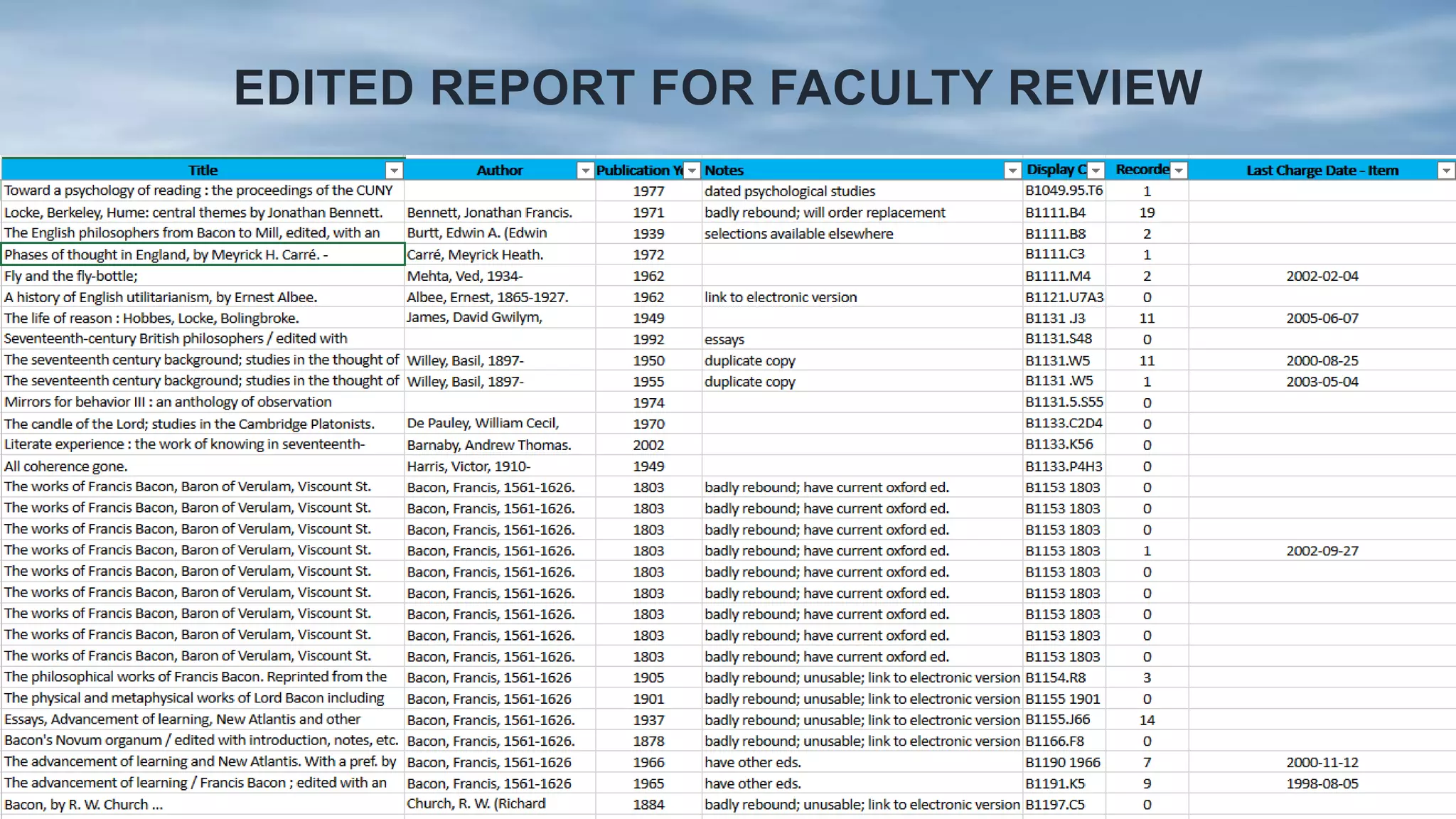The height and width of the screenshot is (819, 1456).
Task: Select cell 'Bacon, by R. W. Church ...'
Action: pos(203,804)
